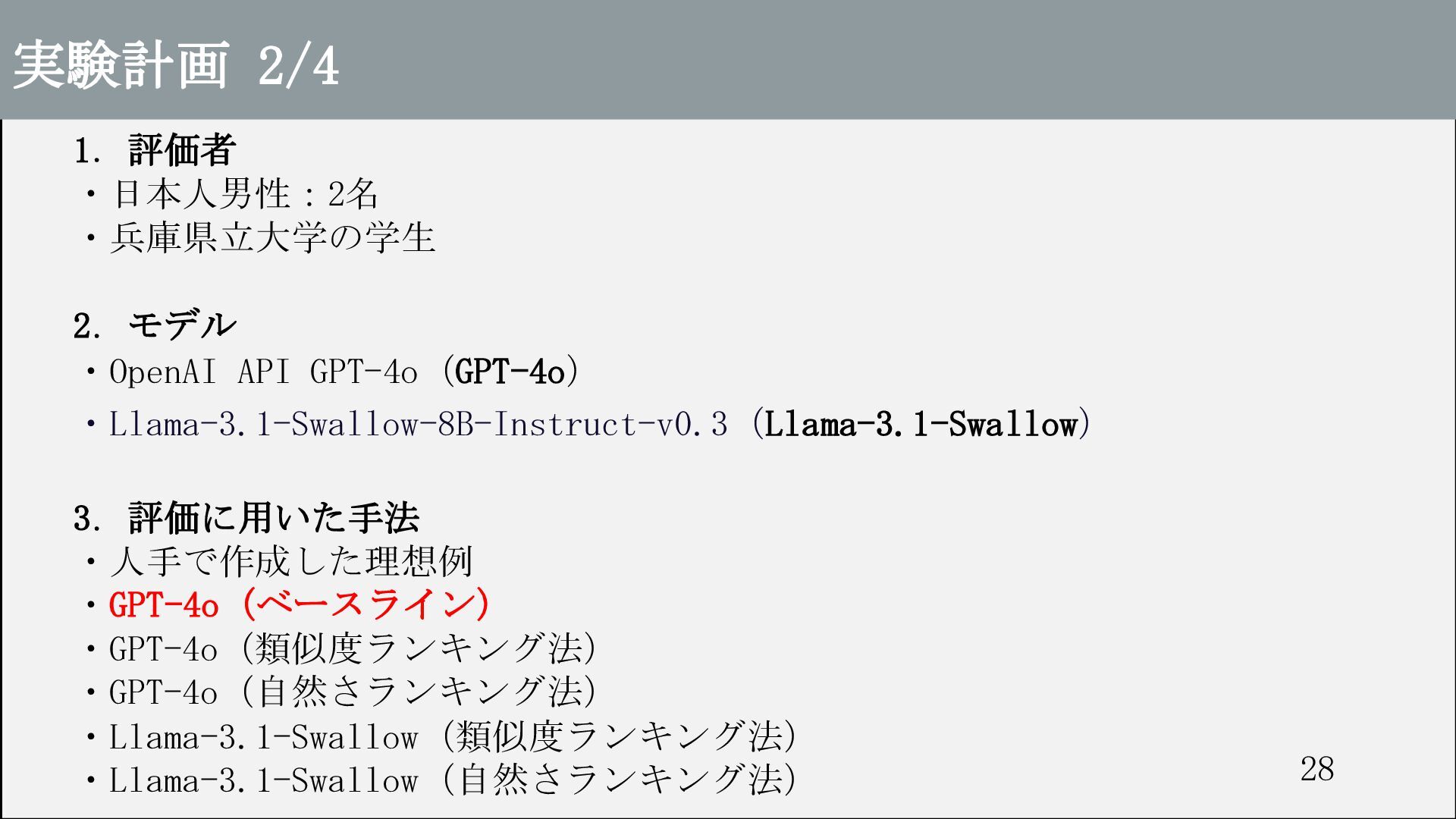Select the heading 2. モデル
The width and height of the screenshot is (1456, 819).
pos(155,325)
